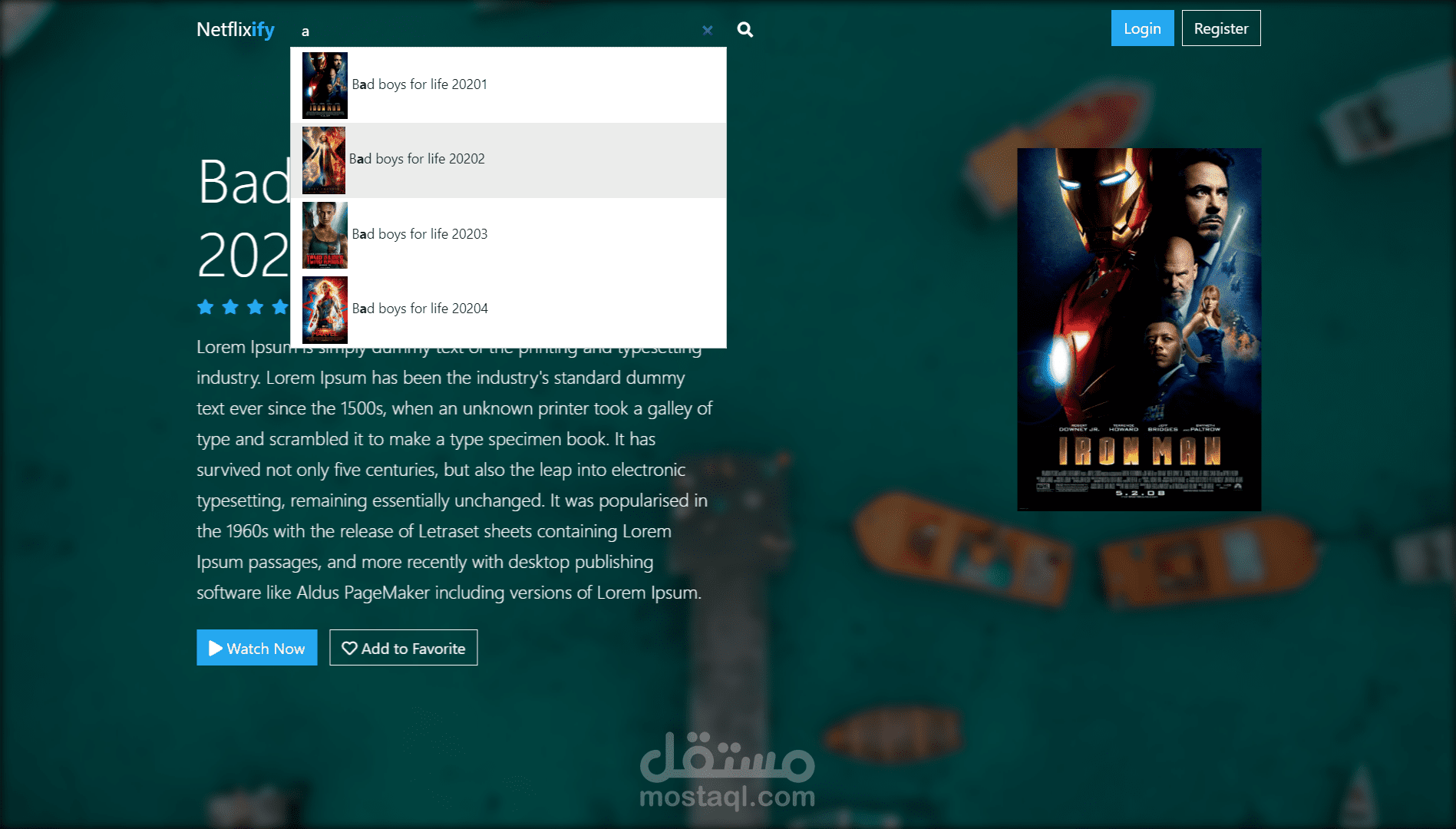Click the second rating star
Screen dimensions: 1456x829
[x=230, y=307]
